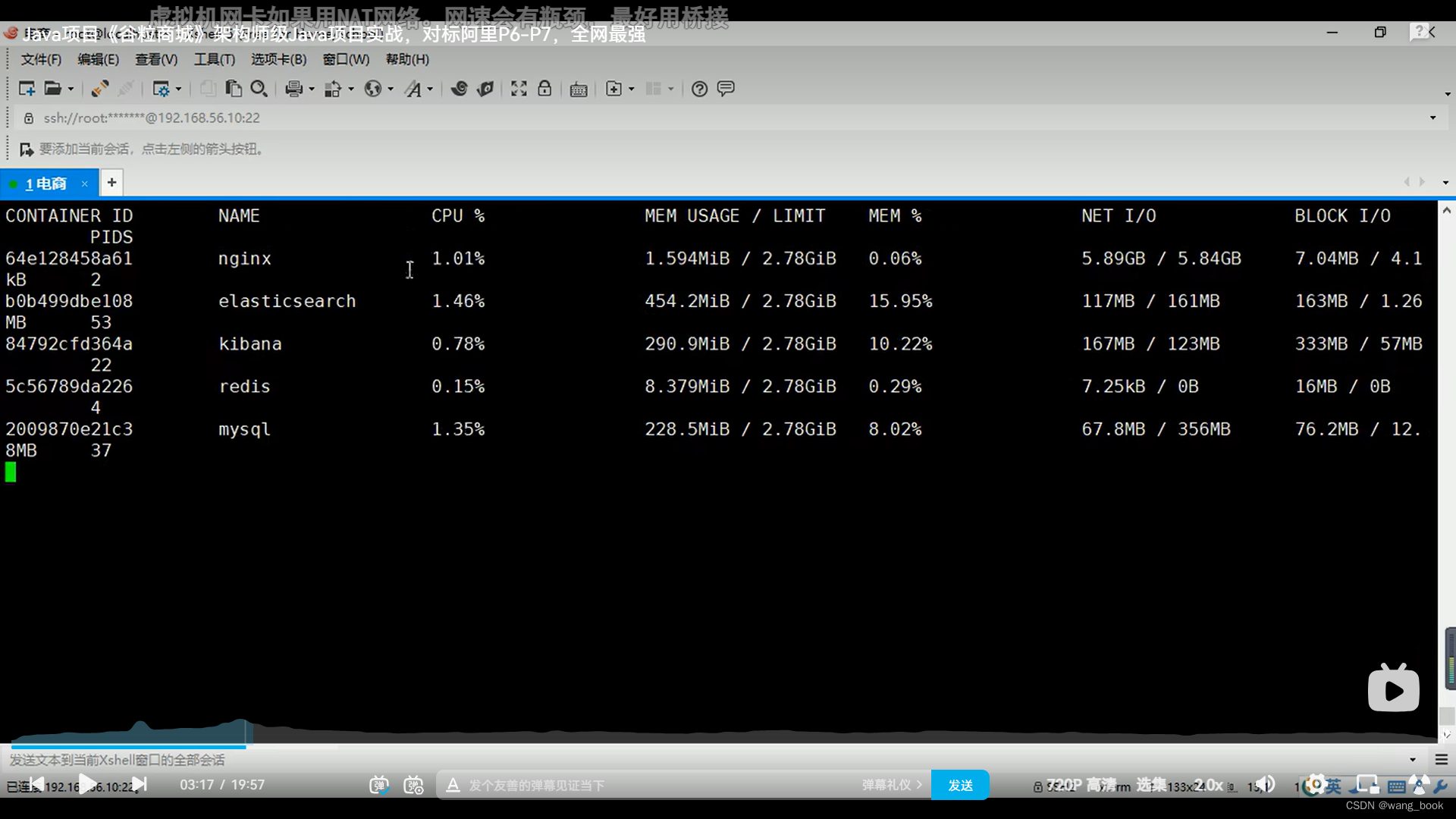Click the player volume speaker icon
The width and height of the screenshot is (1456, 819).
point(1265,785)
